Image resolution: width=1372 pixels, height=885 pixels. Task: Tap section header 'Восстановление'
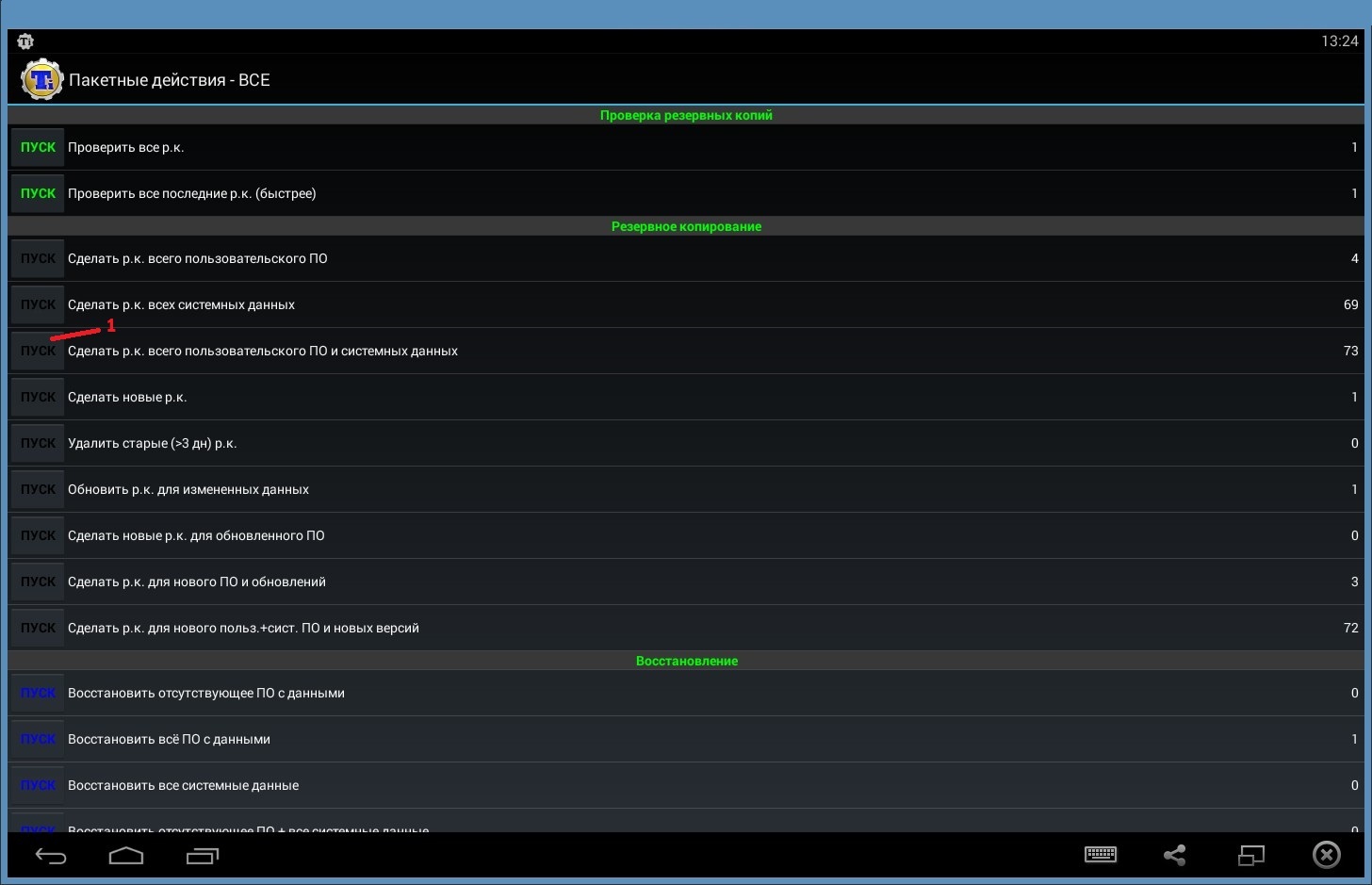tap(686, 661)
